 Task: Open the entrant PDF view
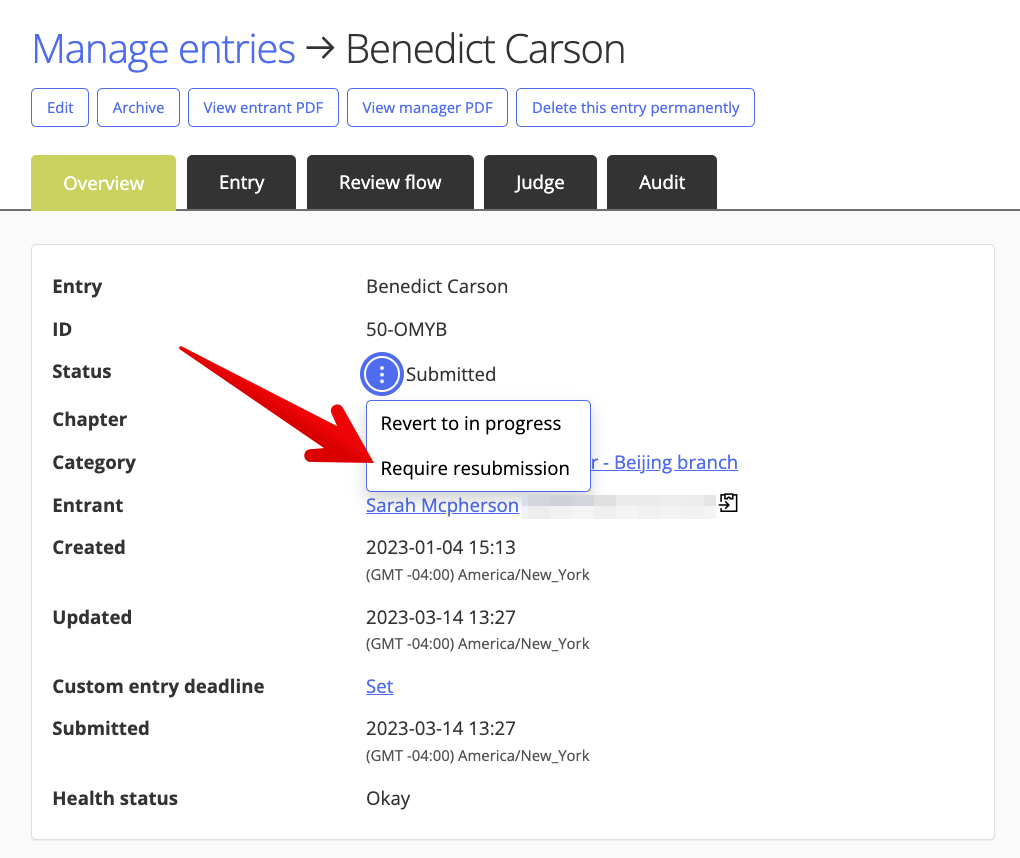coord(262,107)
